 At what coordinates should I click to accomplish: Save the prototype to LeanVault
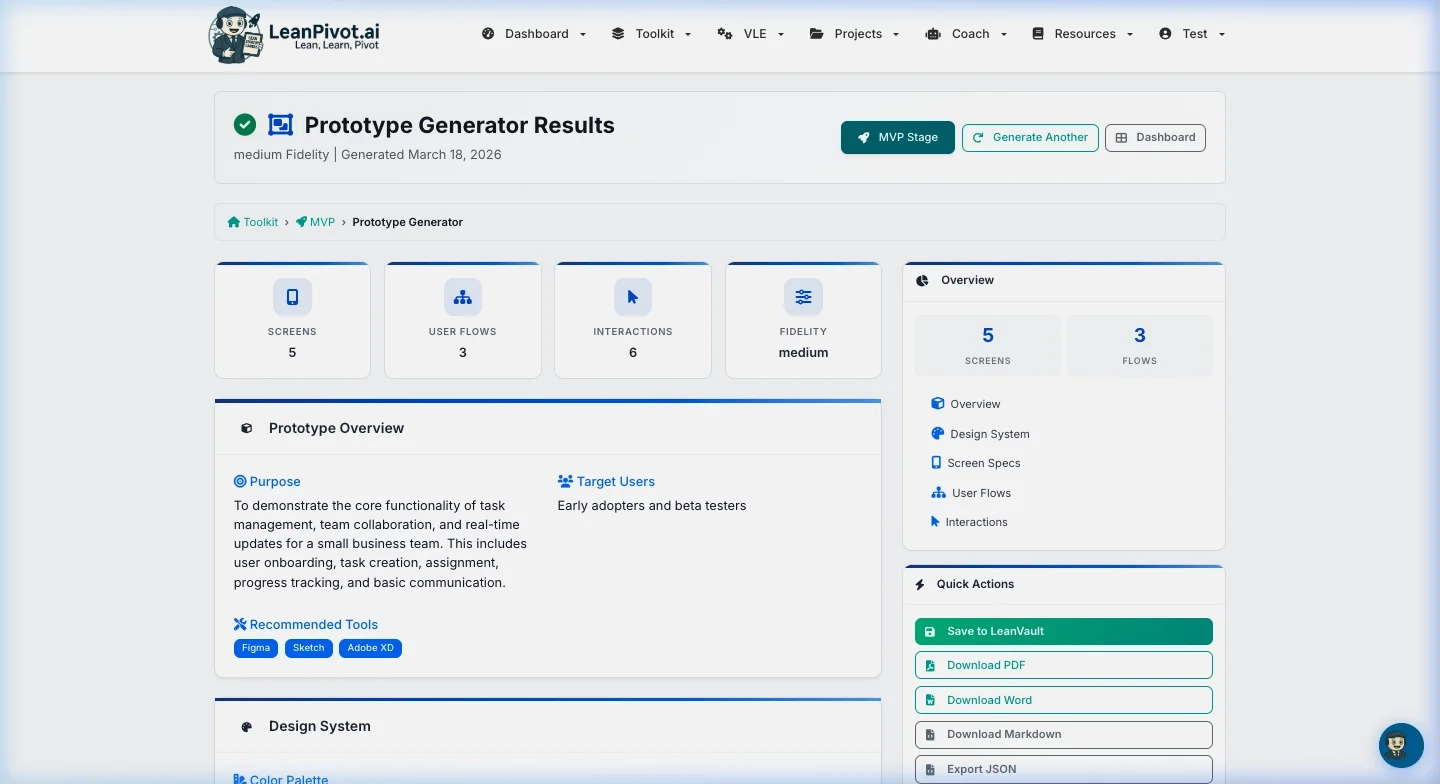1063,631
